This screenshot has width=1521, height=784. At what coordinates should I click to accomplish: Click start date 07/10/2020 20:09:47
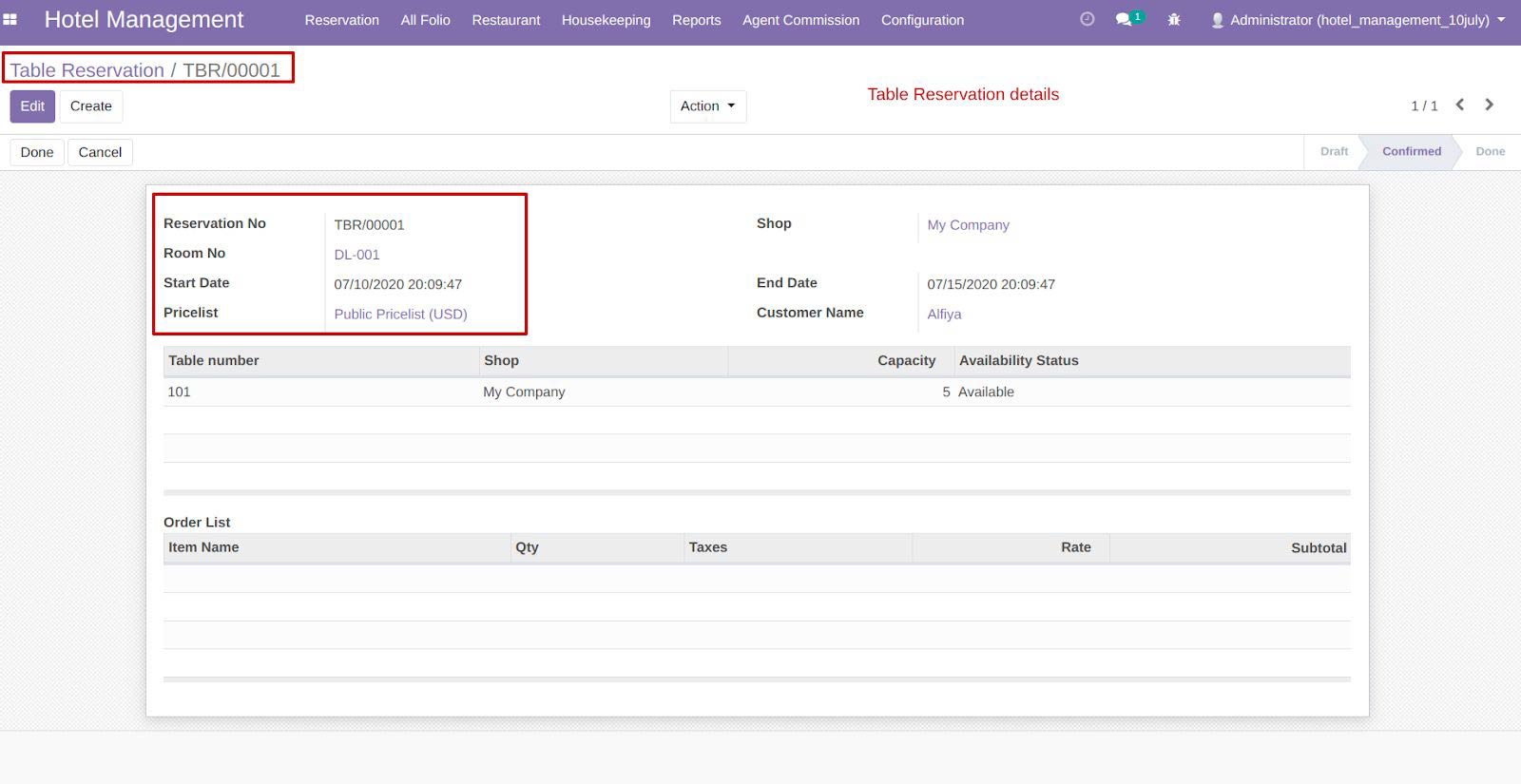pyautogui.click(x=397, y=284)
